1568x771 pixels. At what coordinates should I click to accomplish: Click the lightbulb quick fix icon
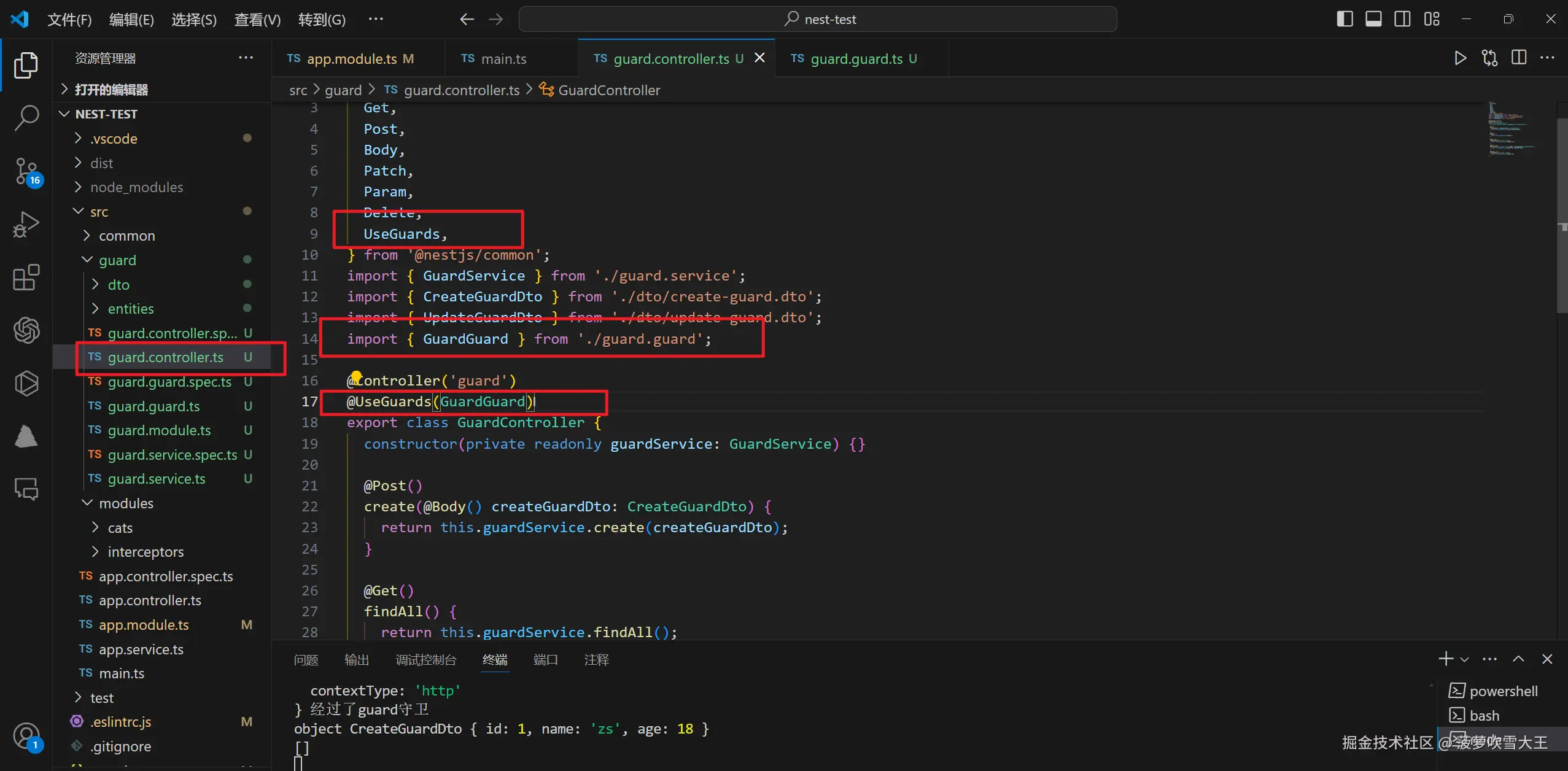click(x=356, y=376)
